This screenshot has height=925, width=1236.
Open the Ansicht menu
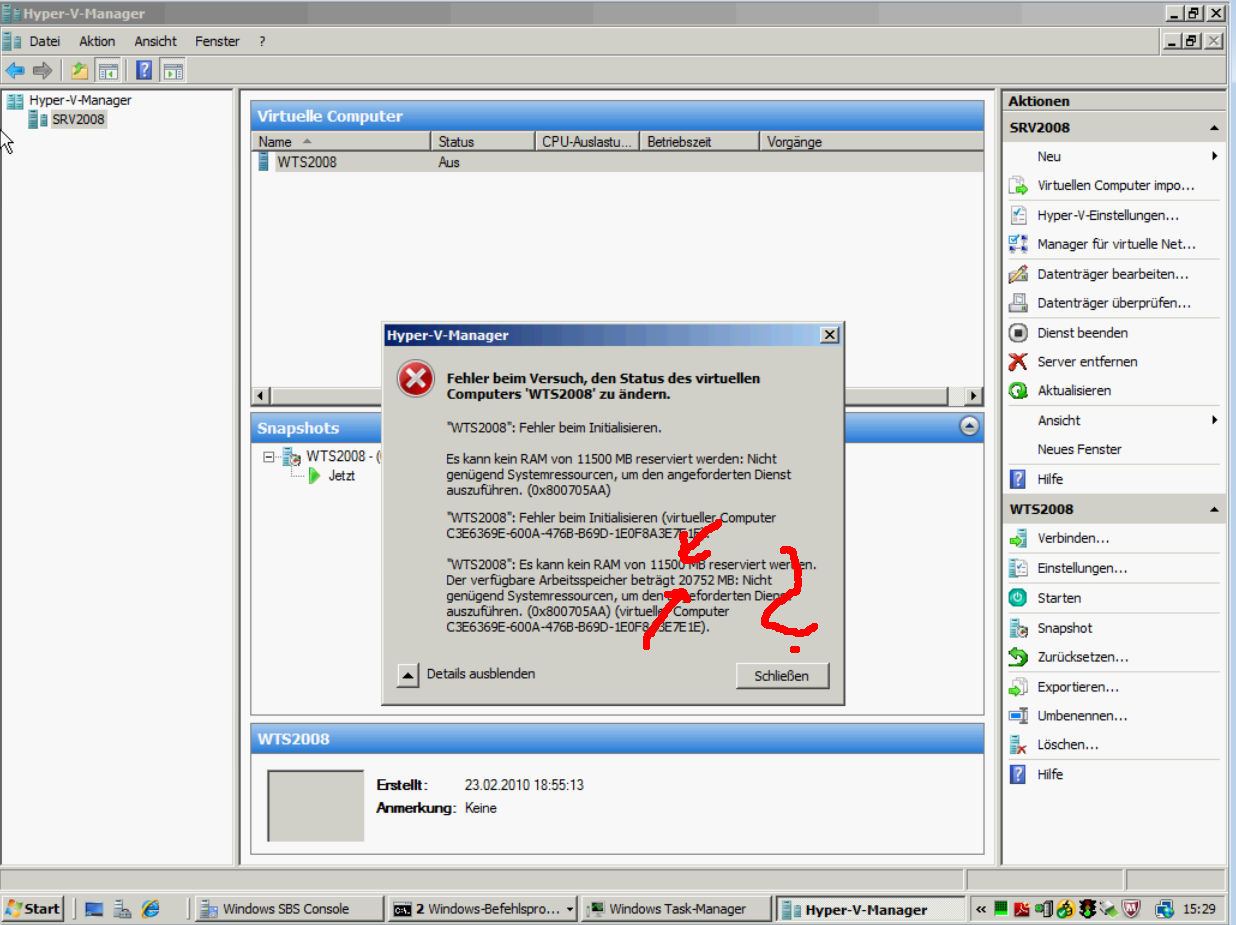pyautogui.click(x=155, y=41)
